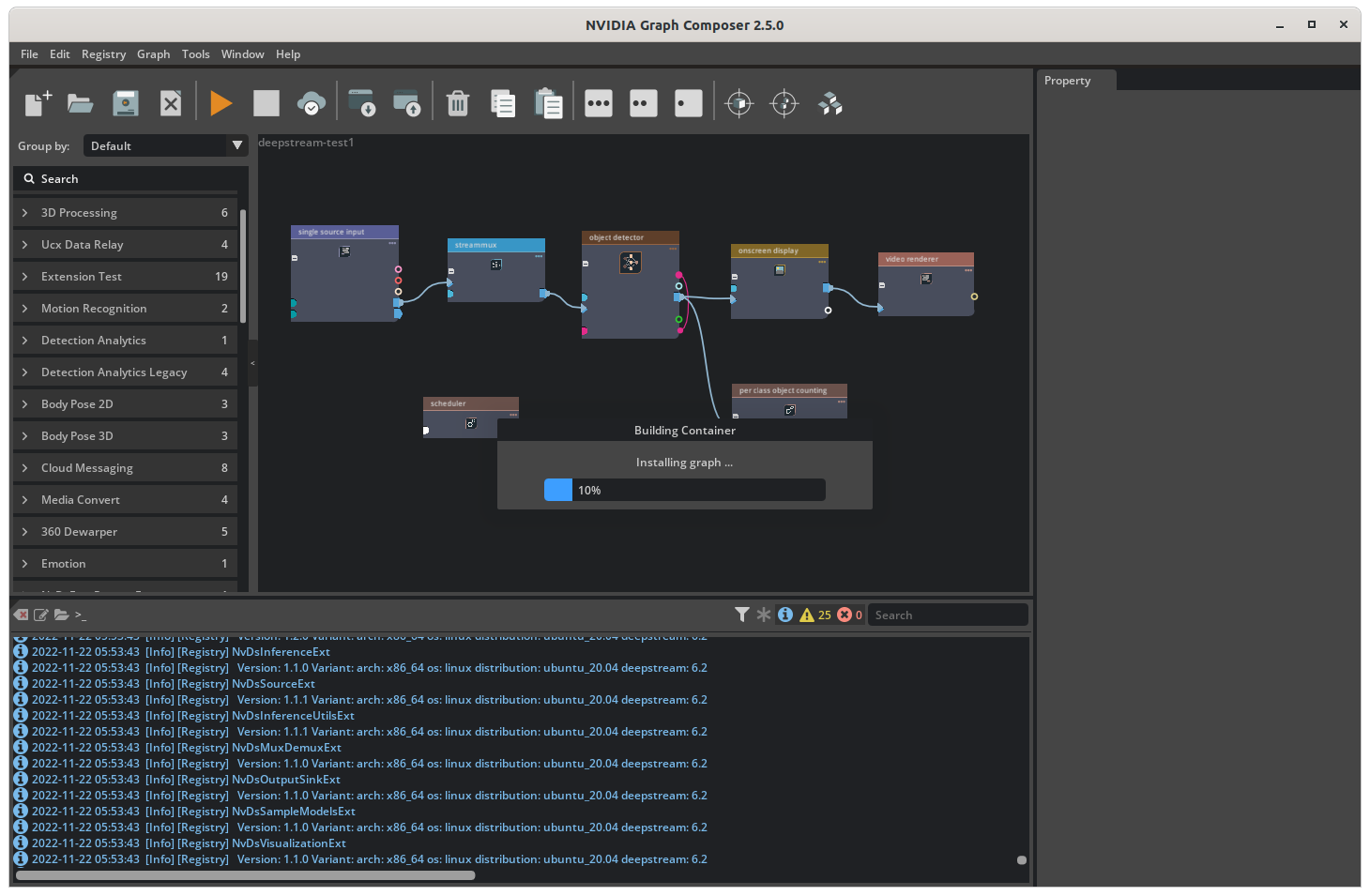Click the console edit pencil icon
The width and height of the screenshot is (1370, 896).
click(41, 615)
